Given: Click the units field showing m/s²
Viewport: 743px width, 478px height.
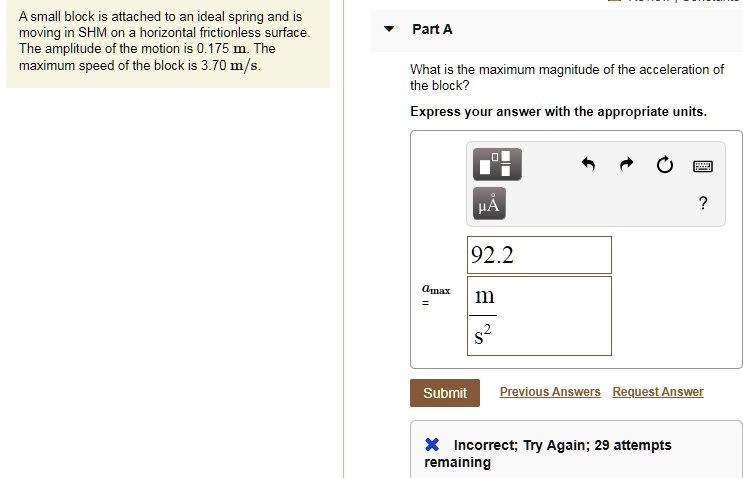Looking at the screenshot, I should tap(539, 316).
